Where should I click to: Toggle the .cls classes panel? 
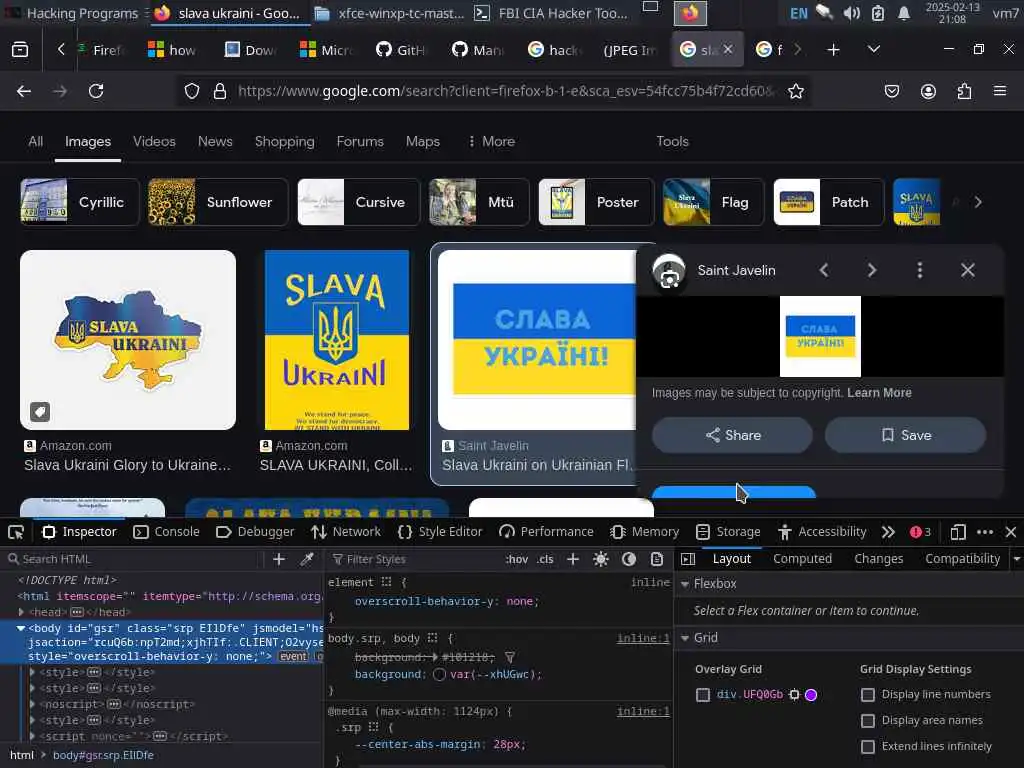545,559
